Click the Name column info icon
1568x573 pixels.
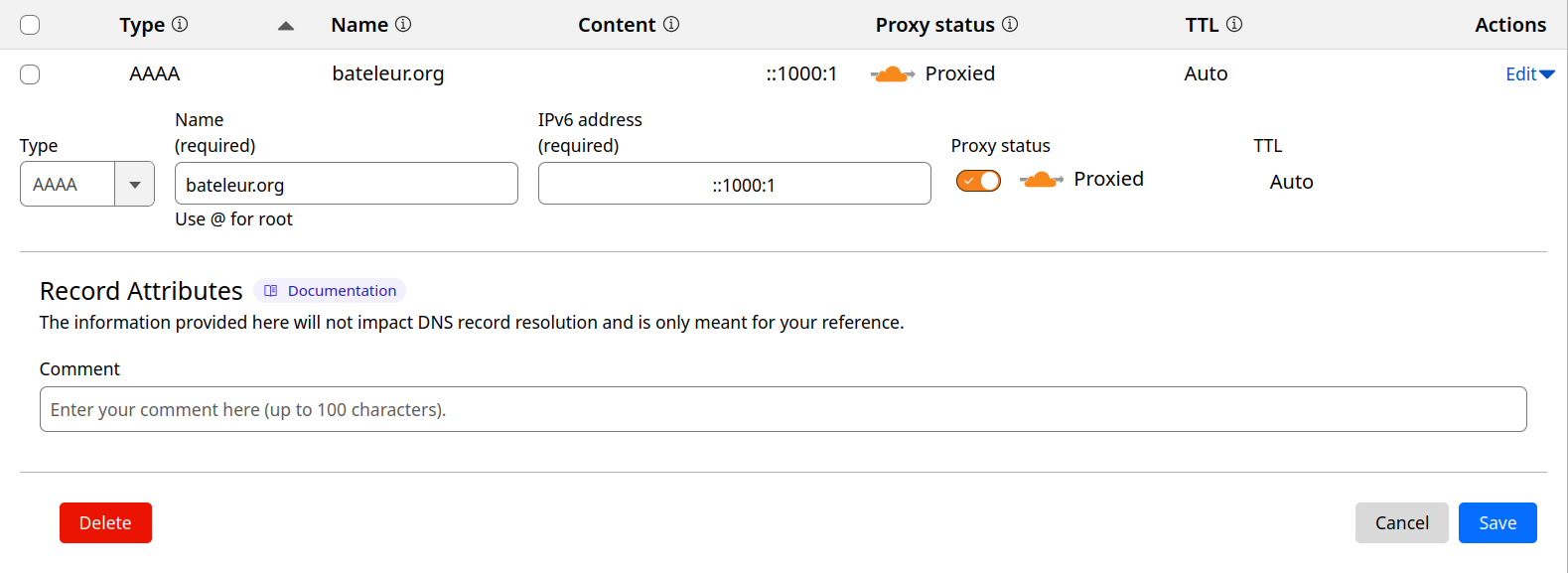pos(403,24)
